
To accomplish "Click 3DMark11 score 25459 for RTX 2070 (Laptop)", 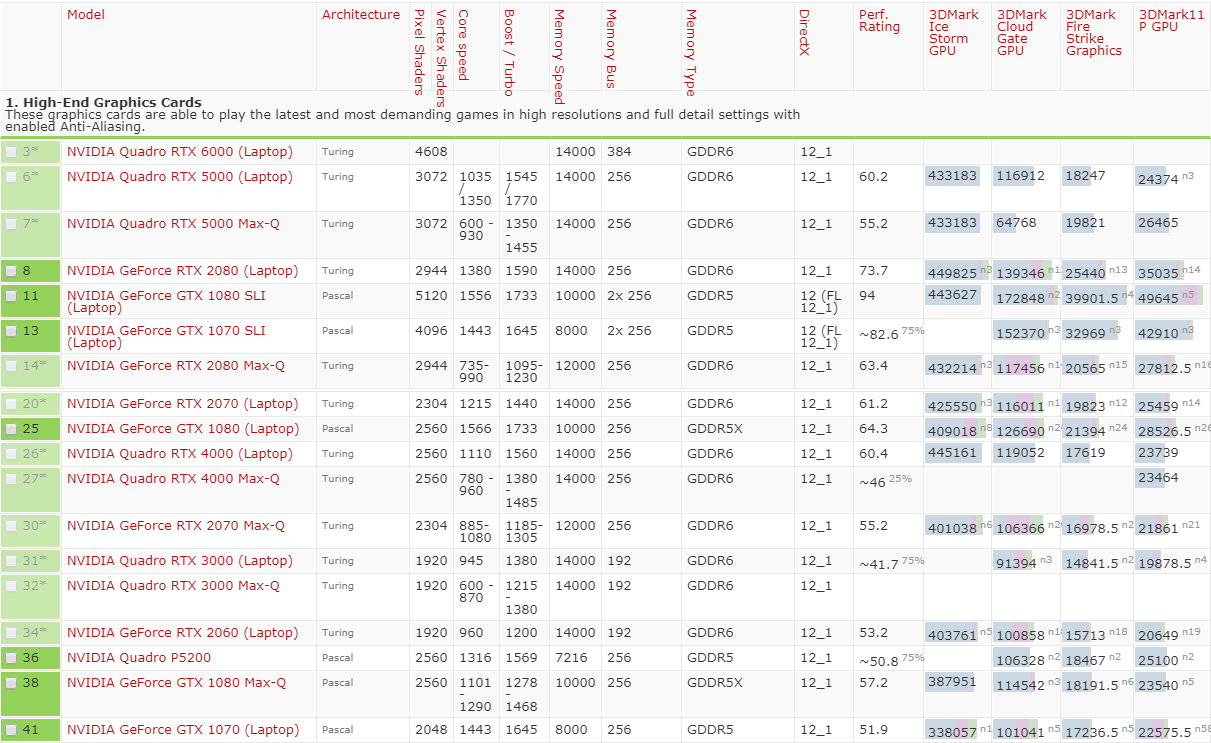I will (x=1158, y=406).
